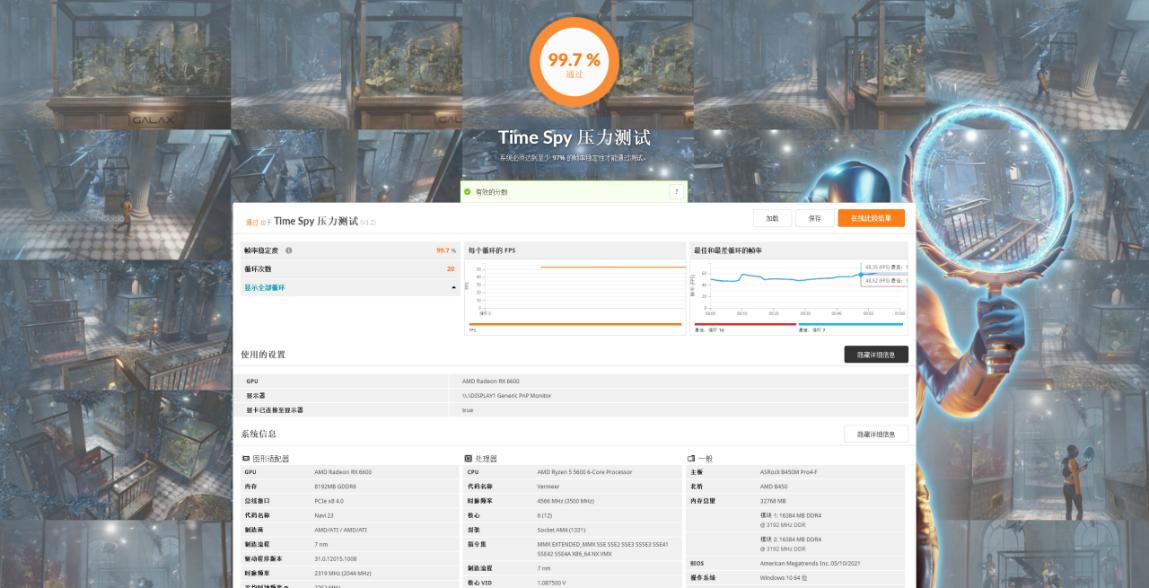Click the 保存 button
Screen dimensions: 1149x588
(815, 218)
